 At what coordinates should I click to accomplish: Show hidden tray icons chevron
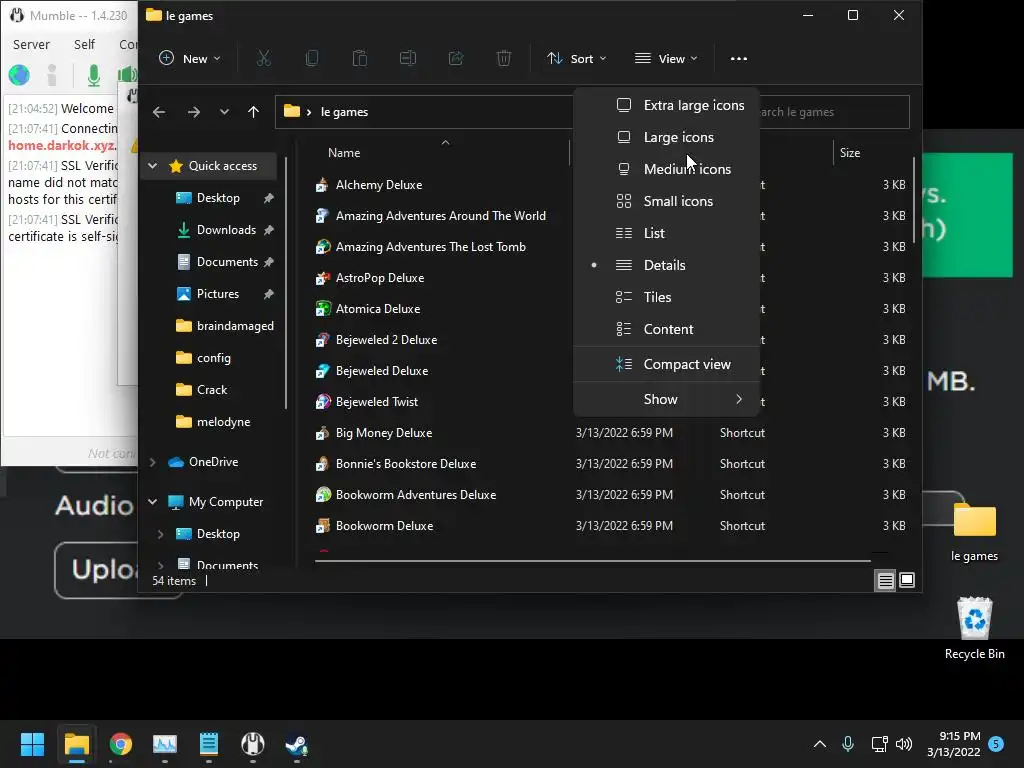[820, 744]
